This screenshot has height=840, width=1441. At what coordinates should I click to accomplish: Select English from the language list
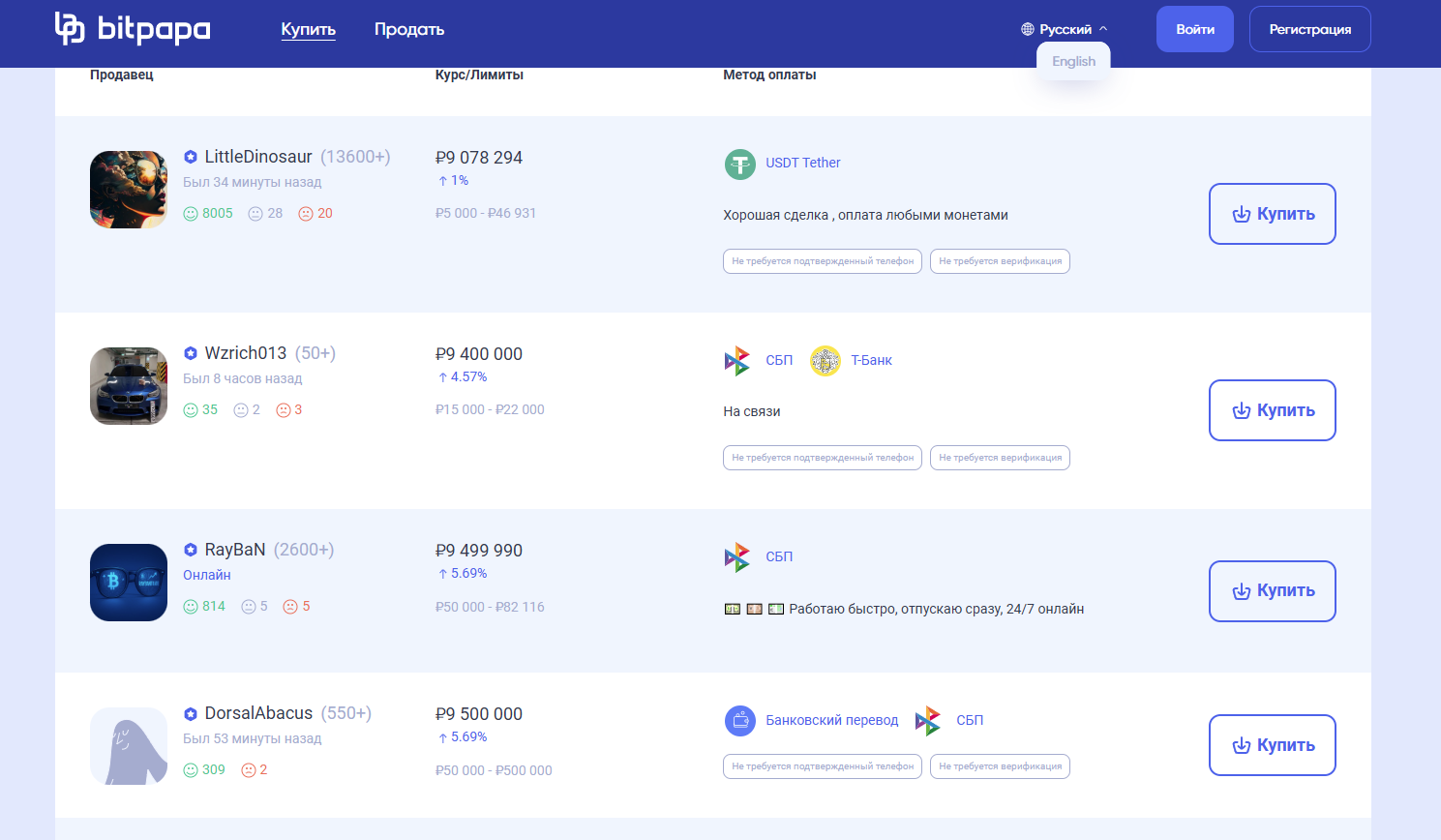click(1073, 61)
